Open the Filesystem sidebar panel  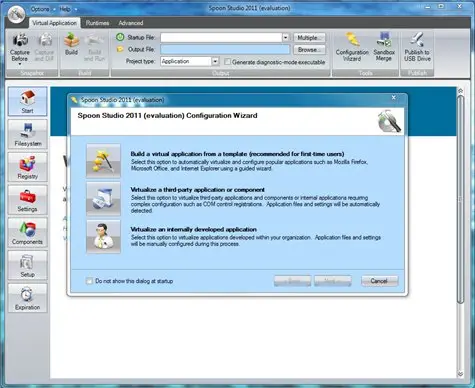point(28,134)
